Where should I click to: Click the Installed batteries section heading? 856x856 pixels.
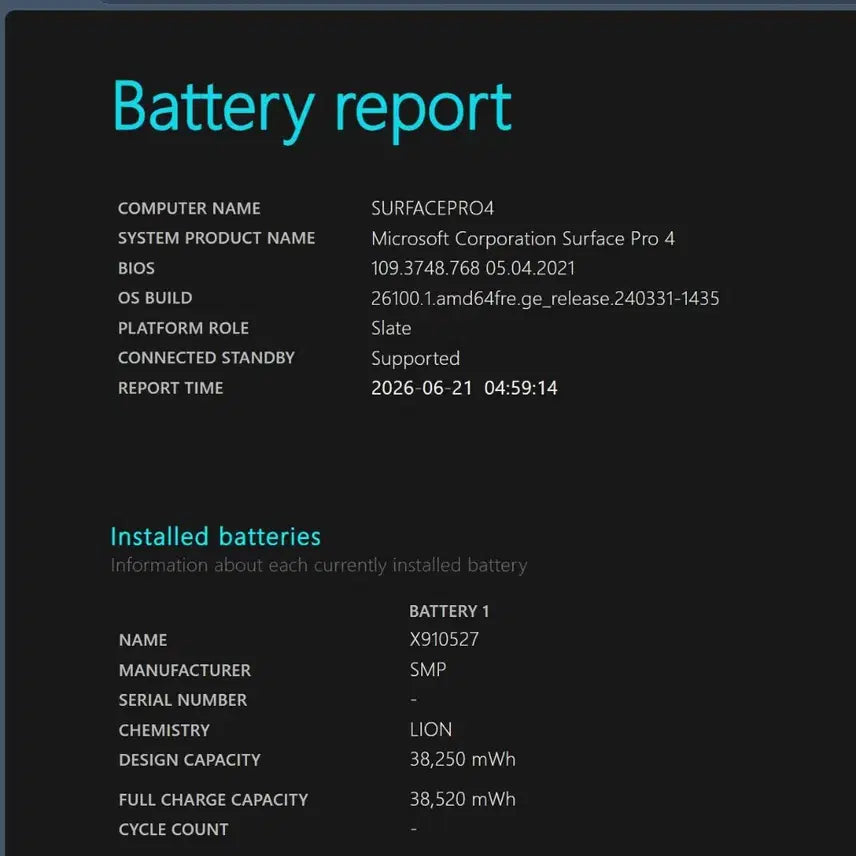tap(216, 537)
